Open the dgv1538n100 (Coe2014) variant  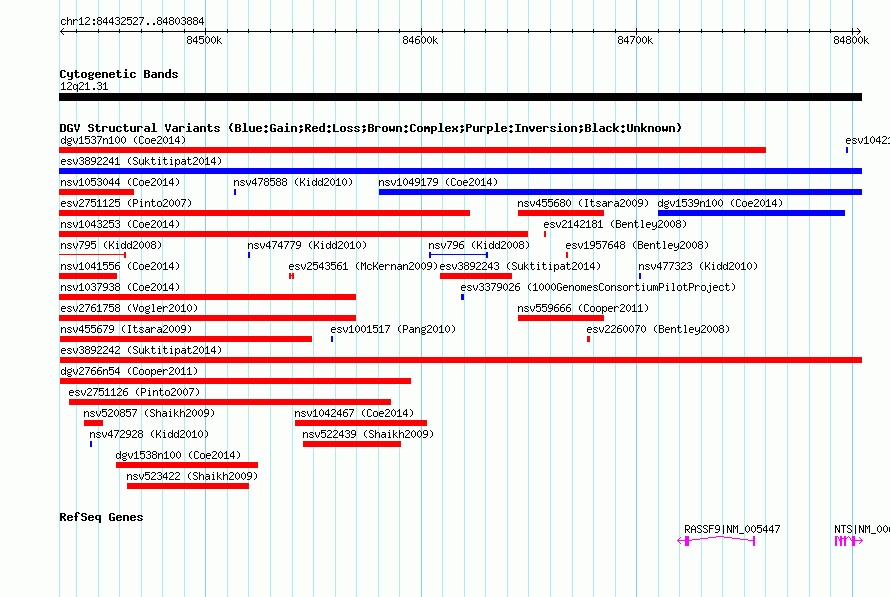[x=178, y=455]
